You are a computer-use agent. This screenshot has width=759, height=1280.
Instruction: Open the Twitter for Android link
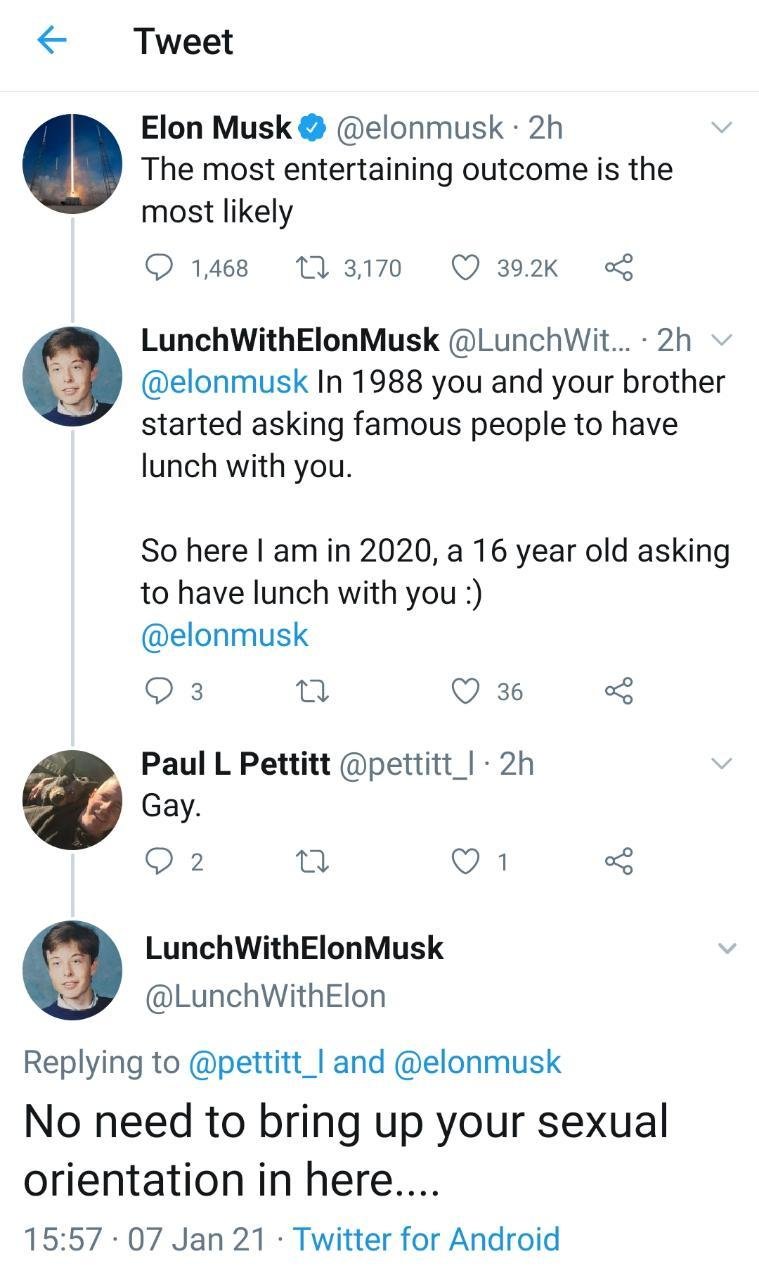click(426, 1239)
